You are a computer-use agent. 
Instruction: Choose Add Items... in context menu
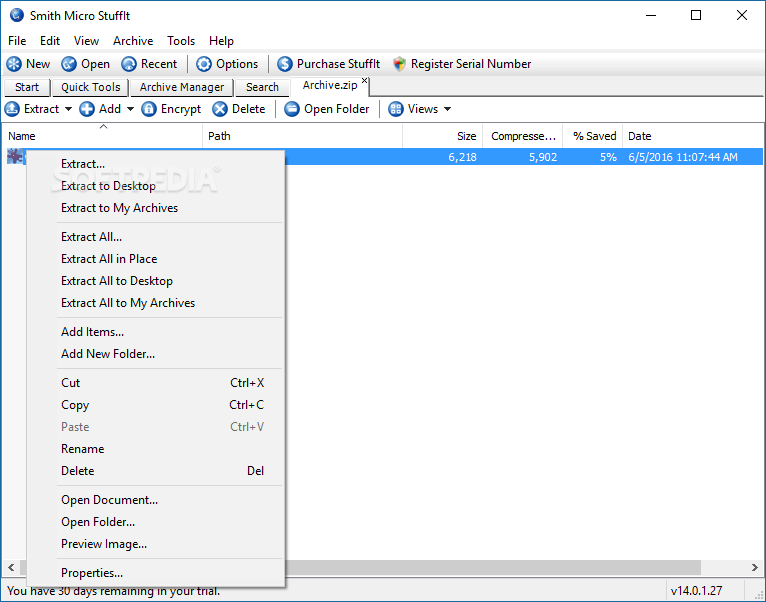156,332
